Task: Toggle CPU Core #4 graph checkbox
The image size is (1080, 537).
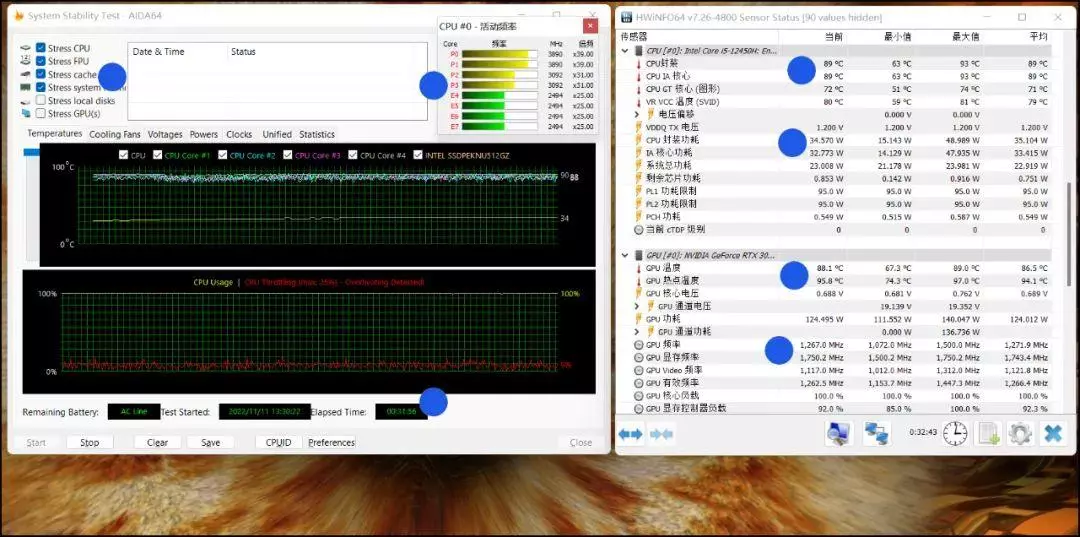Action: click(x=353, y=156)
